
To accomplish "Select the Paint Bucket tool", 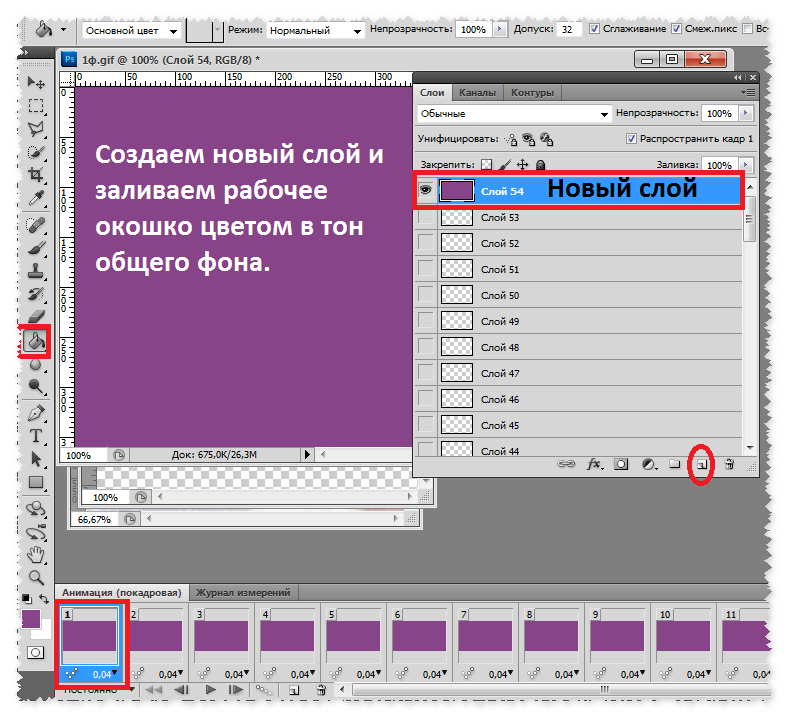I will point(35,342).
